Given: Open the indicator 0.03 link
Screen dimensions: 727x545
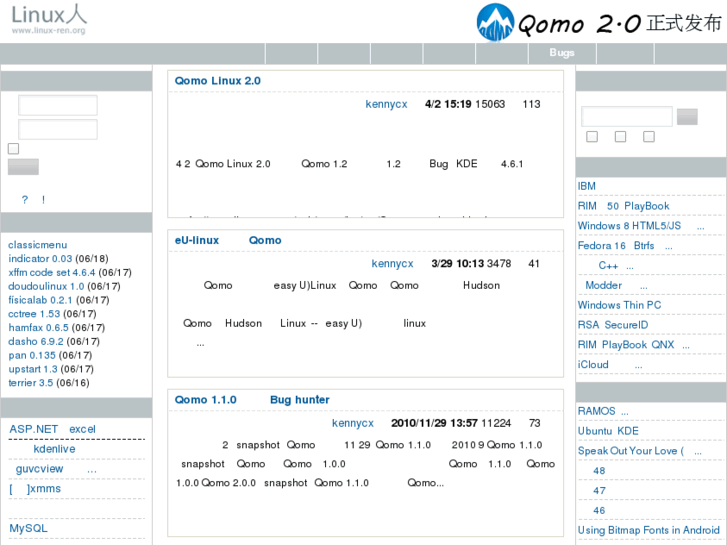Looking at the screenshot, I should click(40, 259).
